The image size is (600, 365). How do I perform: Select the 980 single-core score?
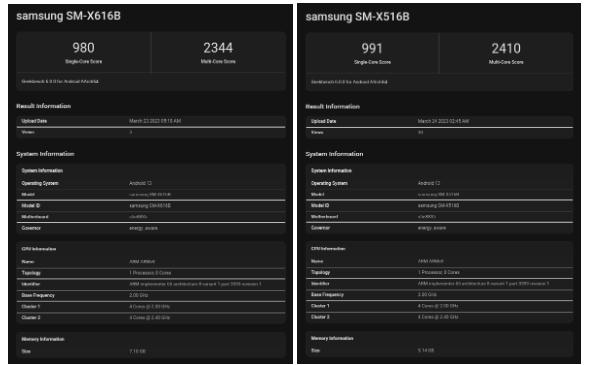click(x=83, y=48)
